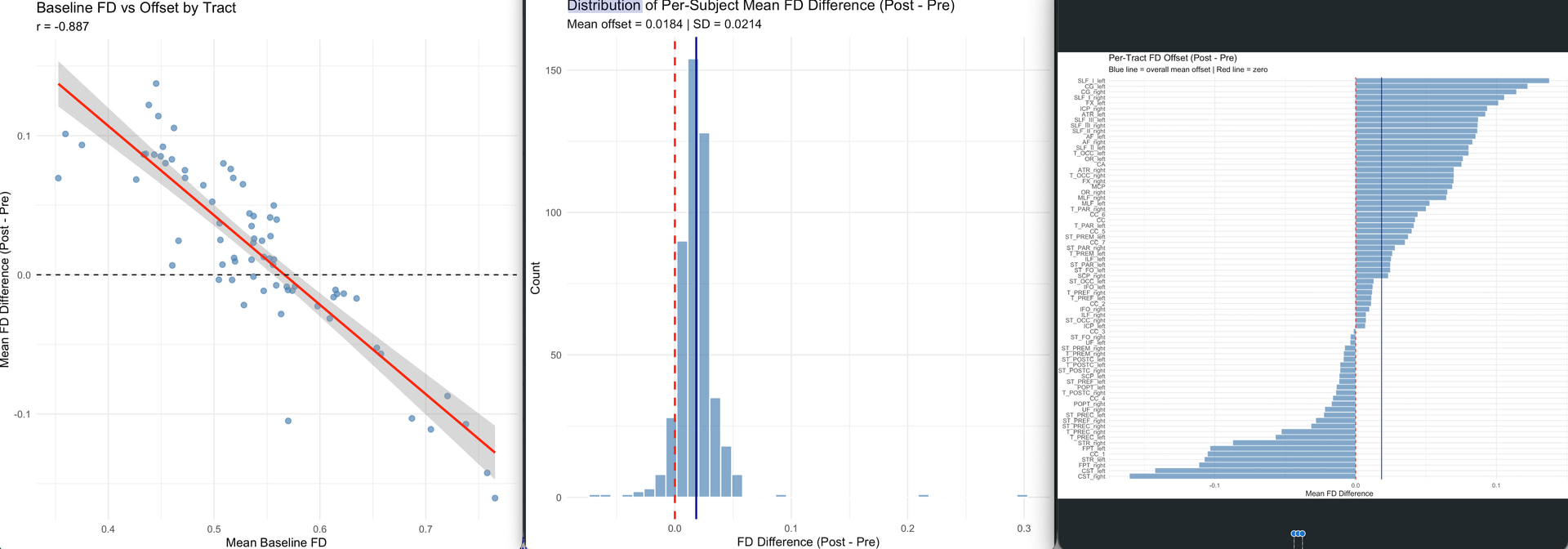Click the "Count" y-axis label of the histogram
The width and height of the screenshot is (1568, 549).
(x=536, y=278)
